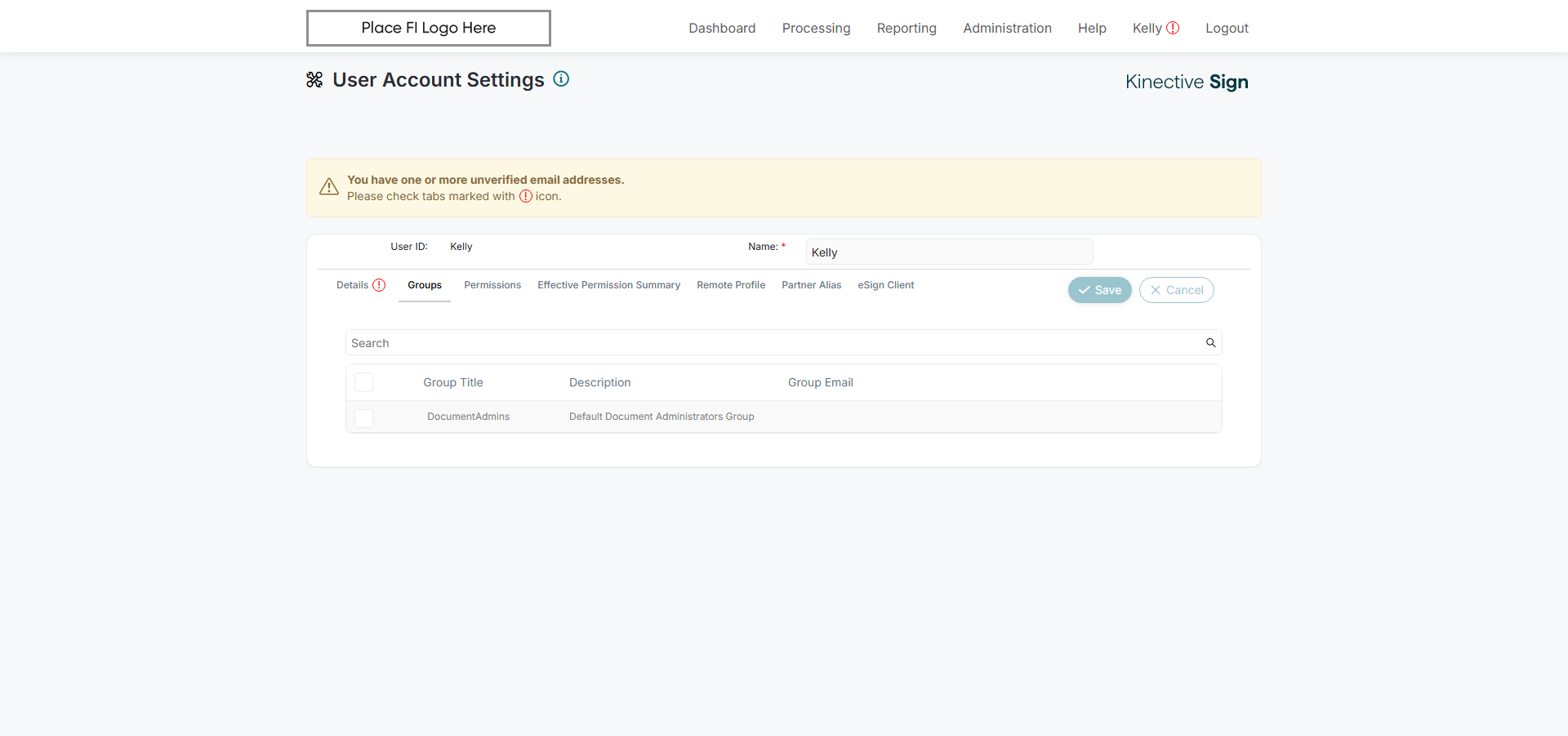Click the Logout link
This screenshot has height=736, width=1568.
[x=1227, y=29]
